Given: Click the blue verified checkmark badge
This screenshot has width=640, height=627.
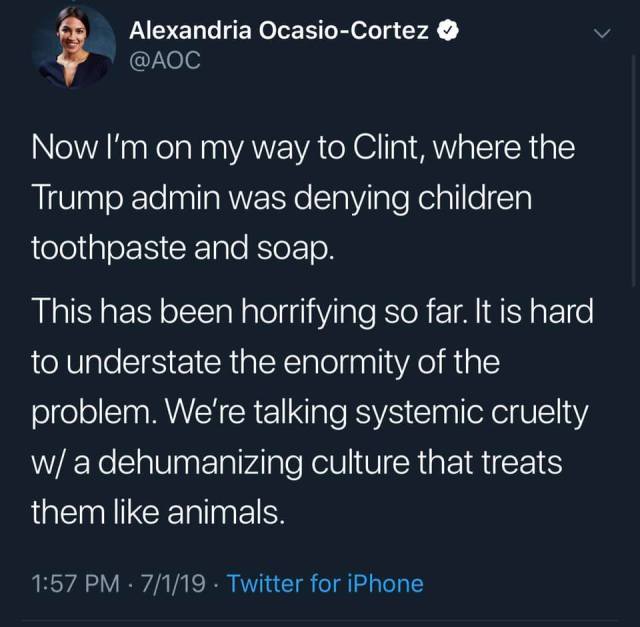Looking at the screenshot, I should coord(448,31).
